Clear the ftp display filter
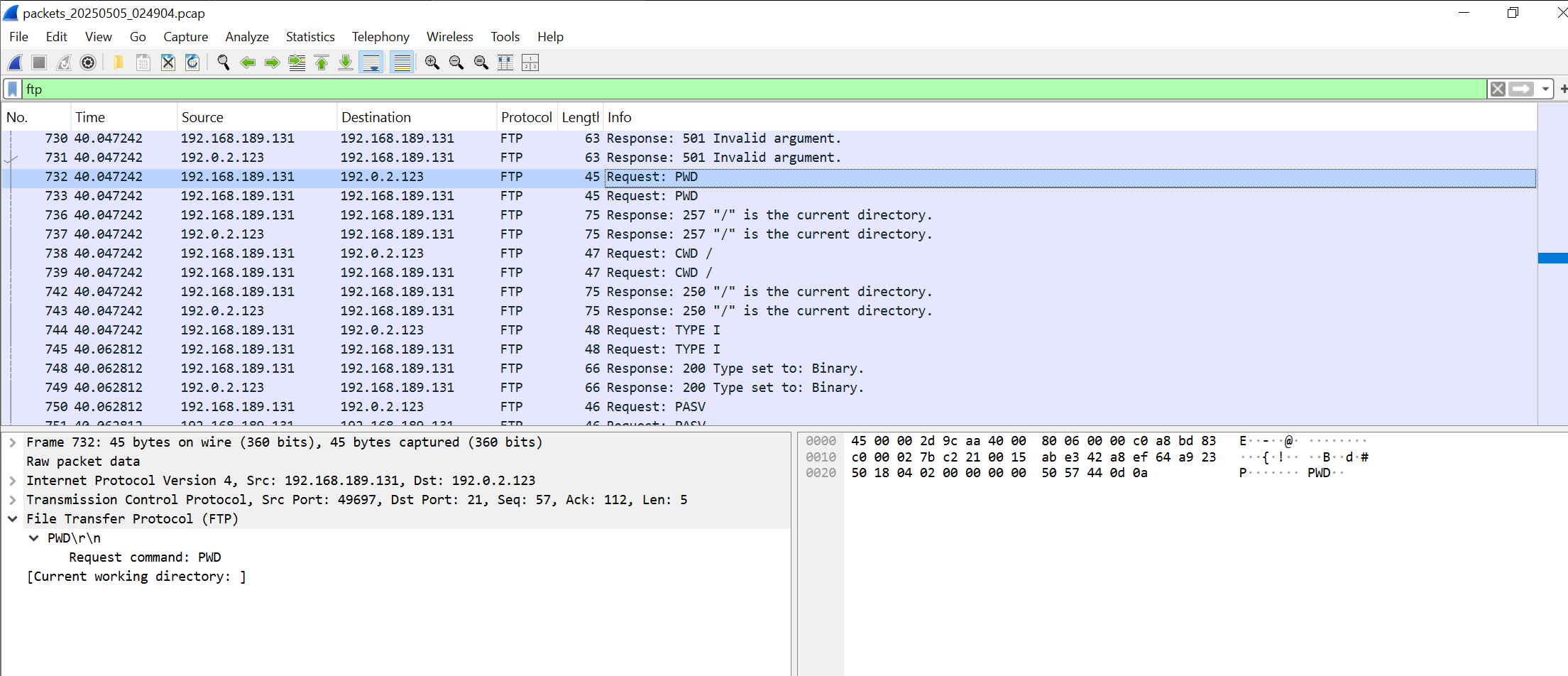 1498,89
